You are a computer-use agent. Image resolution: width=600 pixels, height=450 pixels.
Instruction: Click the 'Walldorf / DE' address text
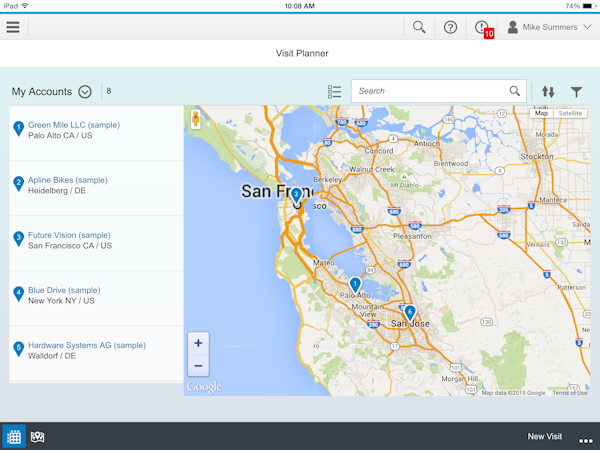coord(52,356)
